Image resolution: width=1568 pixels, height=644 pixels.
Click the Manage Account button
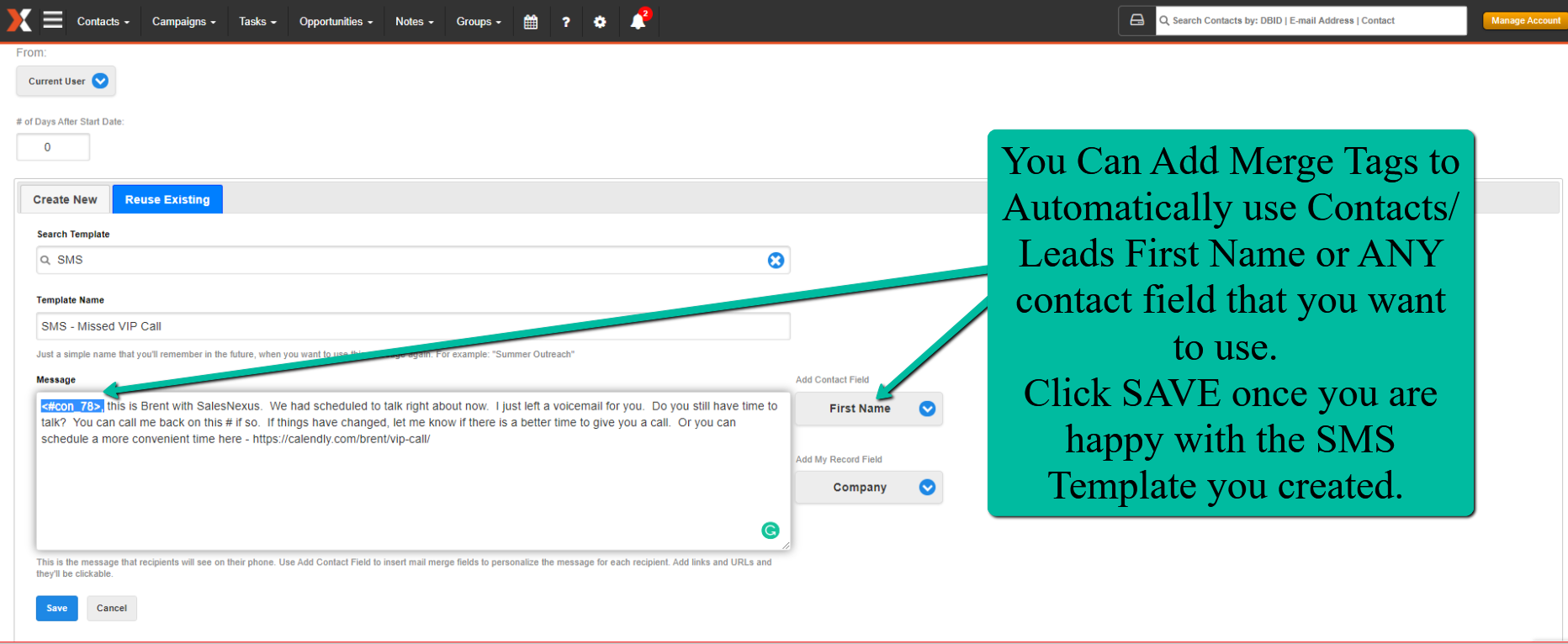[1525, 21]
